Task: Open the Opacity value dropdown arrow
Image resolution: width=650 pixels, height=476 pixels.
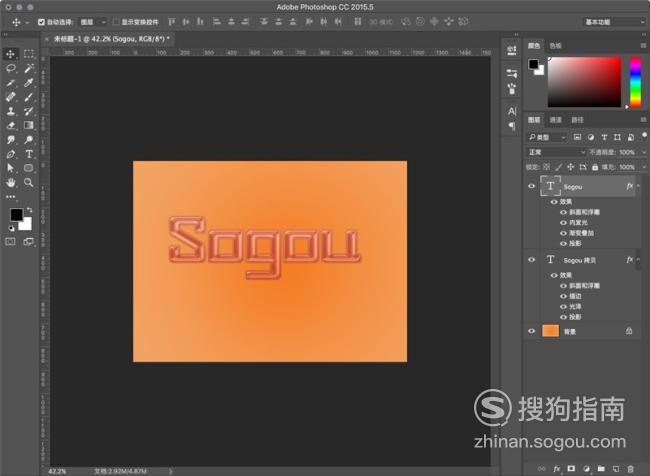Action: pyautogui.click(x=644, y=152)
